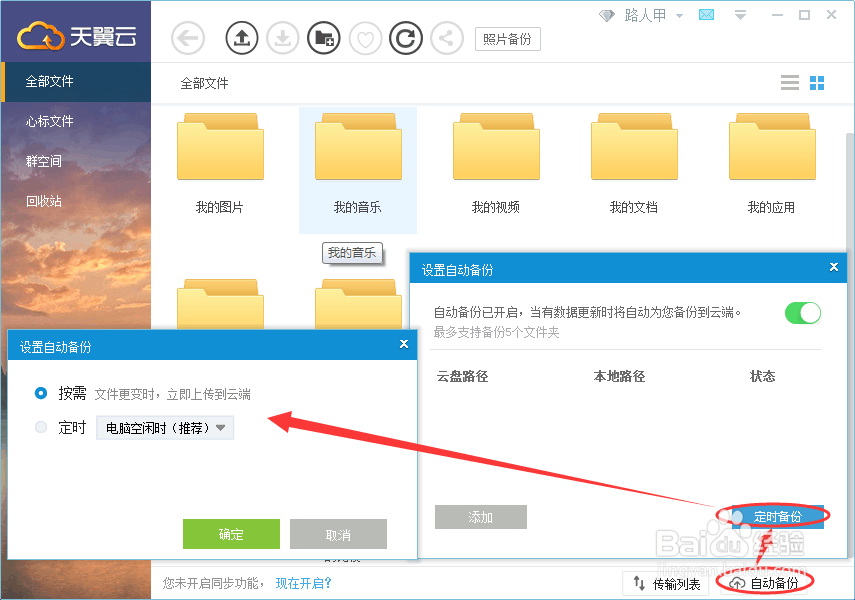The height and width of the screenshot is (600, 855).
Task: Switch to grid view layout
Action: pos(817,82)
